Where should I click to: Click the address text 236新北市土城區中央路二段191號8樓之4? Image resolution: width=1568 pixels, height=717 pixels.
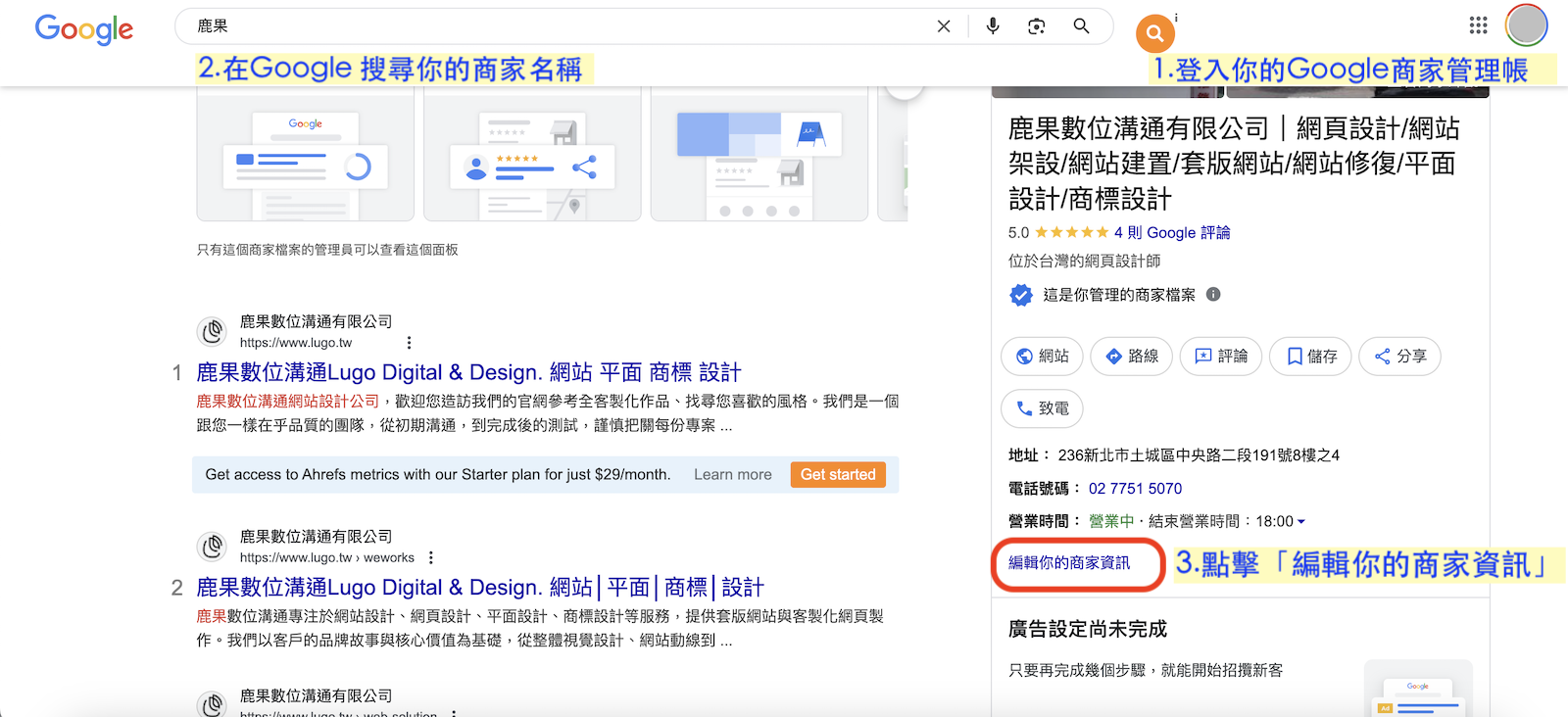1199,454
